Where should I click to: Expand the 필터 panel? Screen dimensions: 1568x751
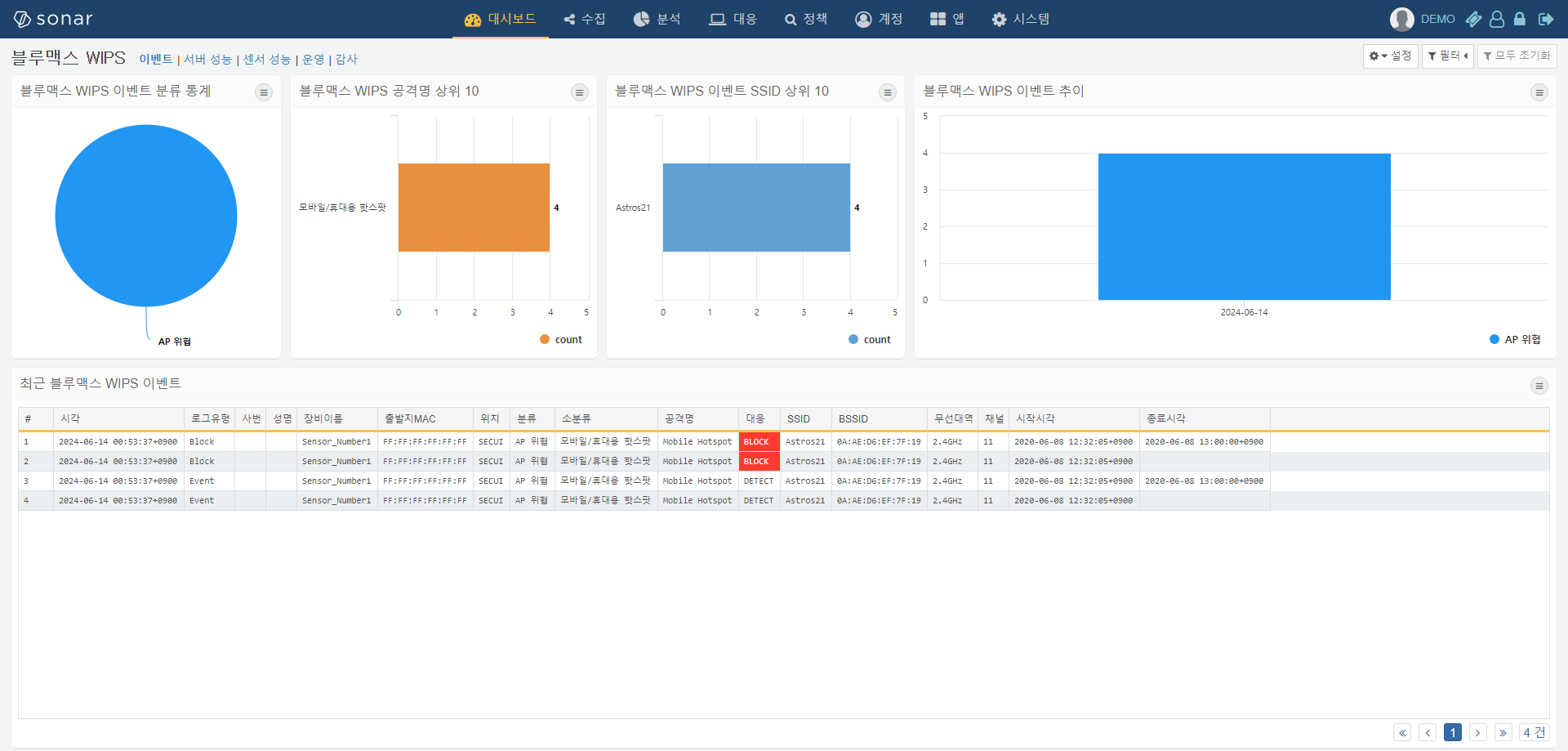click(x=1447, y=56)
